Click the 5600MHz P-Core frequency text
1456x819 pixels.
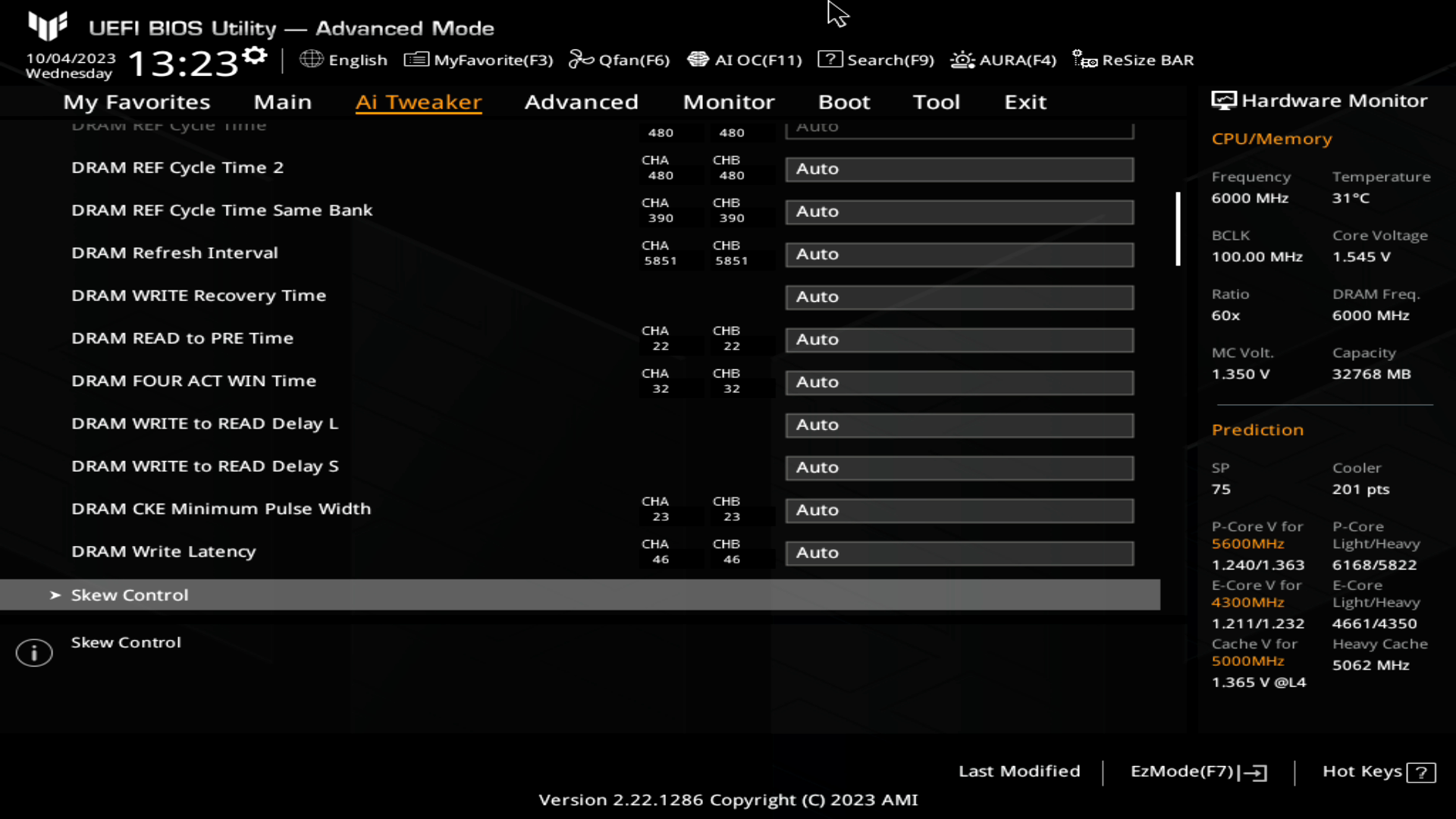click(x=1247, y=544)
